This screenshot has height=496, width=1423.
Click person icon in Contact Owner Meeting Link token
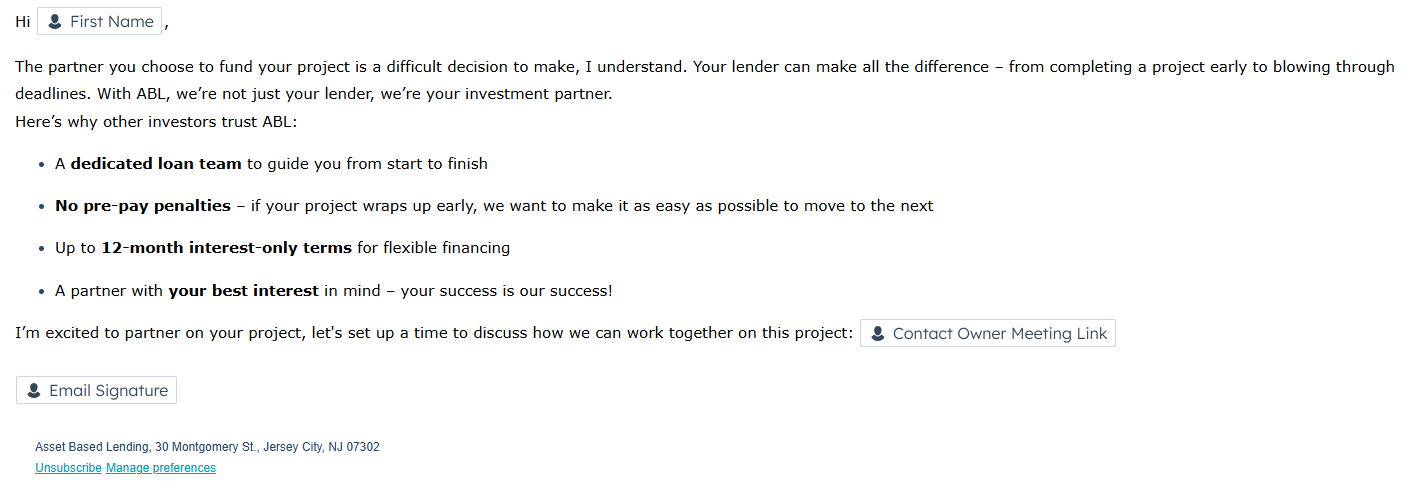tap(877, 334)
